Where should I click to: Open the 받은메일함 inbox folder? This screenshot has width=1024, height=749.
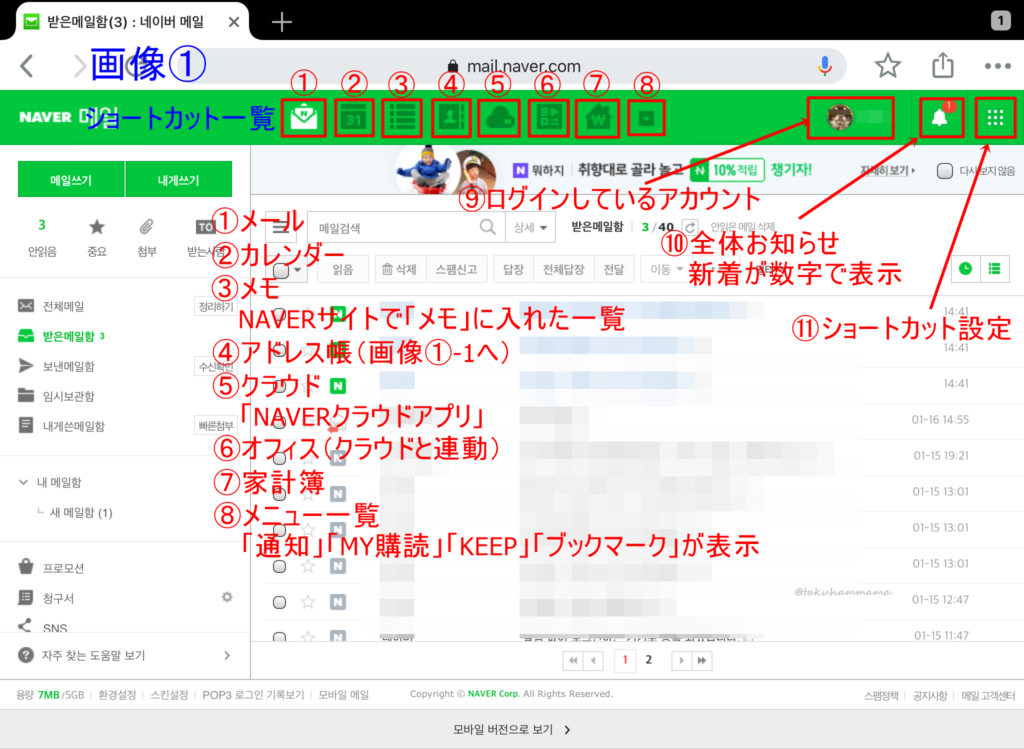69,336
